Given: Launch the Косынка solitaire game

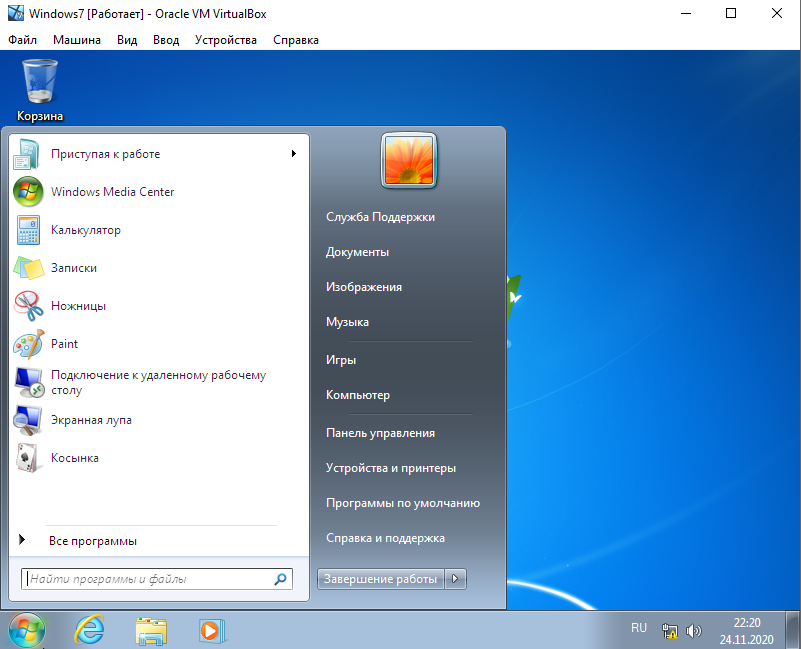Looking at the screenshot, I should pyautogui.click(x=75, y=458).
